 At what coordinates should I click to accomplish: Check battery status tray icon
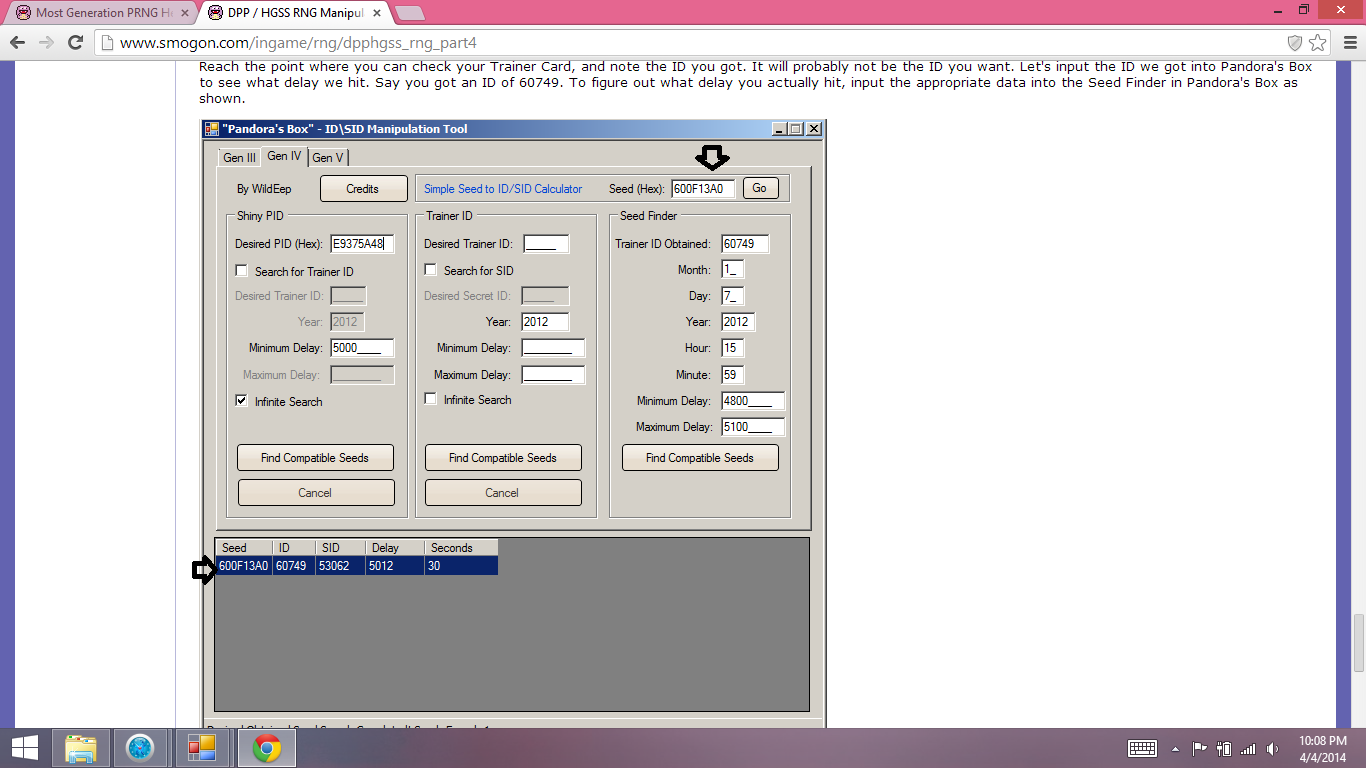click(x=1223, y=748)
